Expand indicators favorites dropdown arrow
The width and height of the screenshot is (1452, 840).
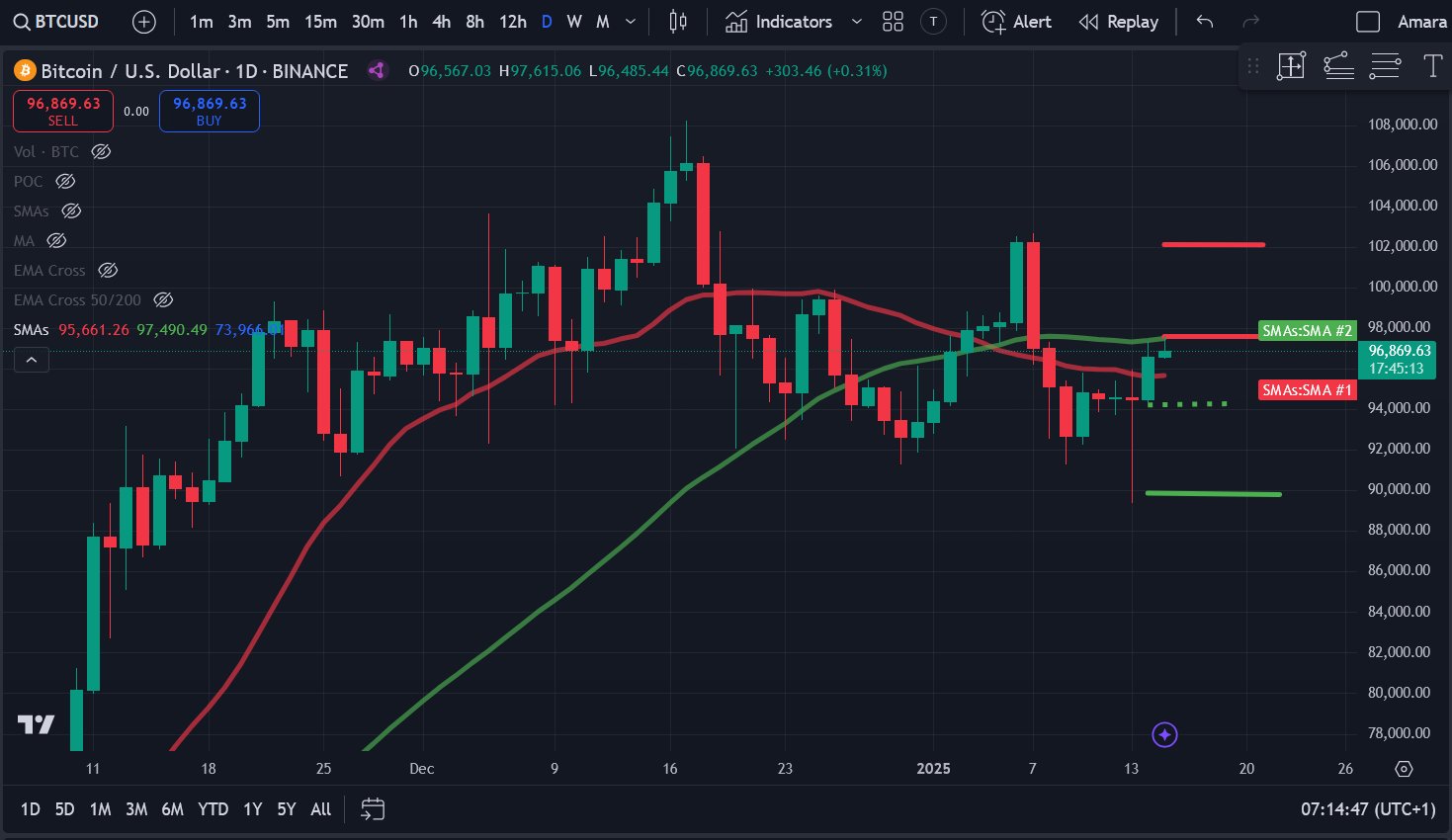[857, 22]
